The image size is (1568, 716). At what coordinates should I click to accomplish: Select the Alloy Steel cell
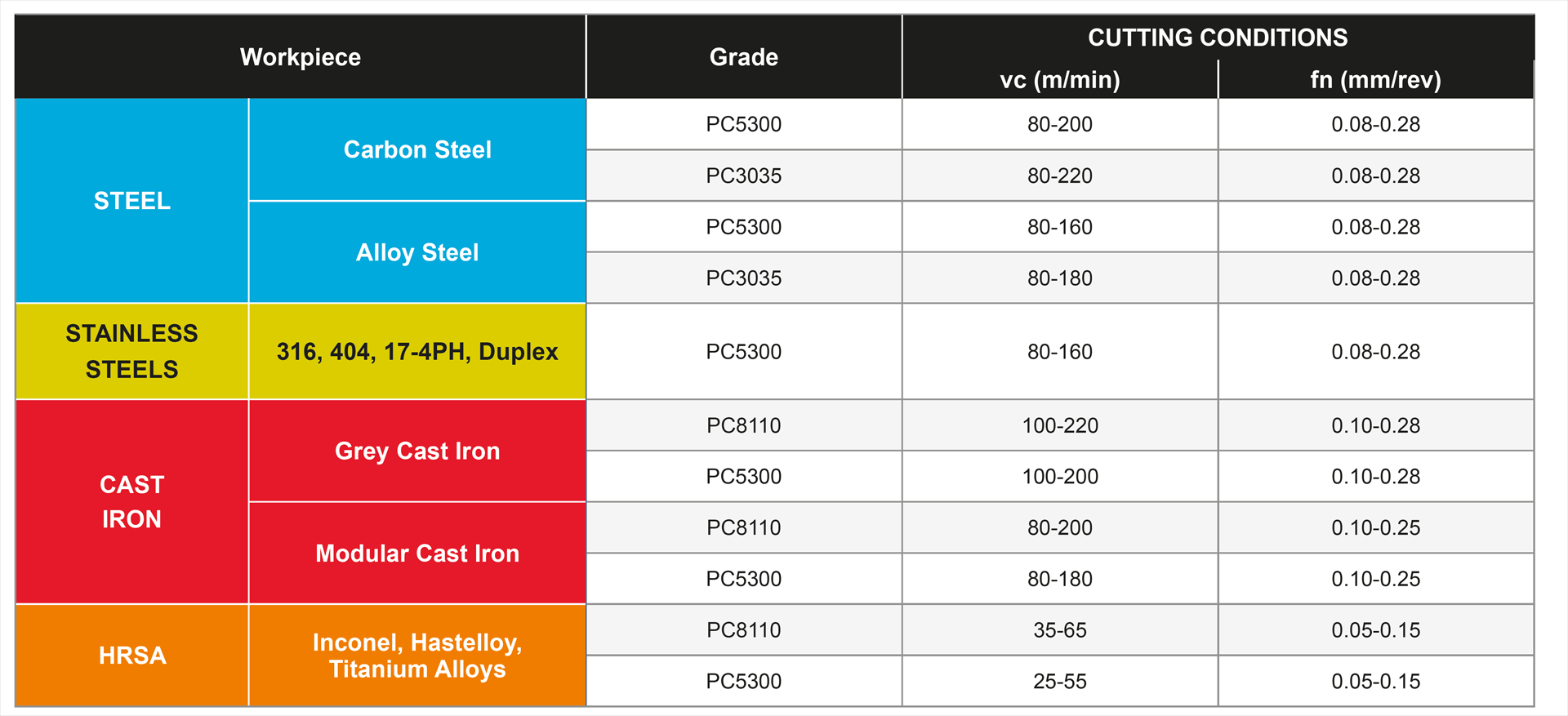417,252
